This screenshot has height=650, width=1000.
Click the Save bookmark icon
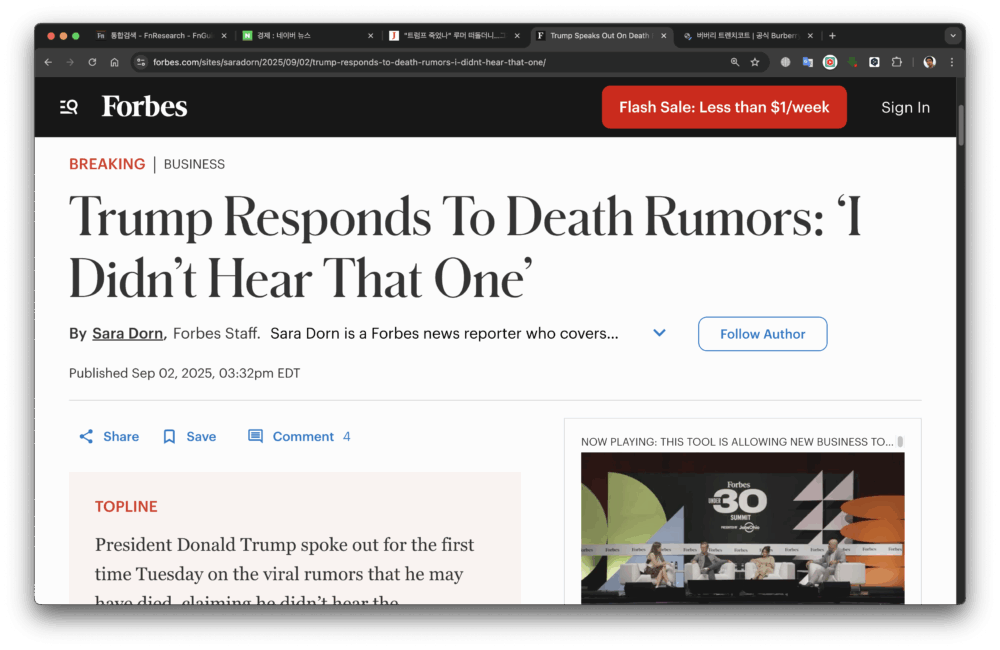point(169,436)
